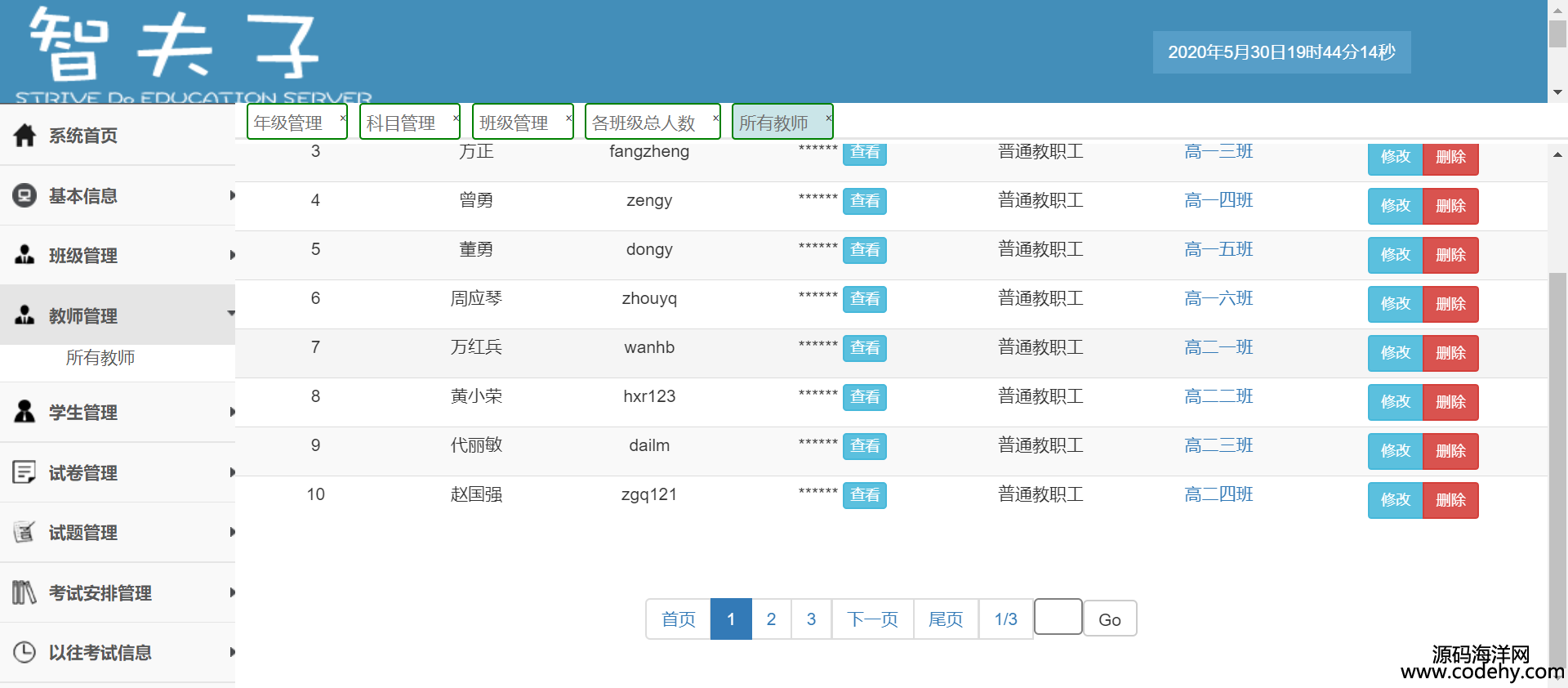This screenshot has width=1568, height=688.
Task: Expand the 学生管理 submenu arrow
Action: coord(232,412)
